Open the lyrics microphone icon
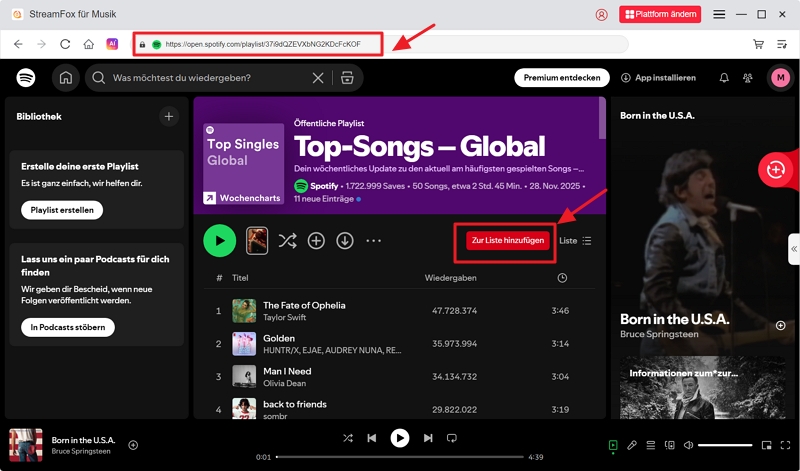Image resolution: width=800 pixels, height=471 pixels. pos(632,445)
